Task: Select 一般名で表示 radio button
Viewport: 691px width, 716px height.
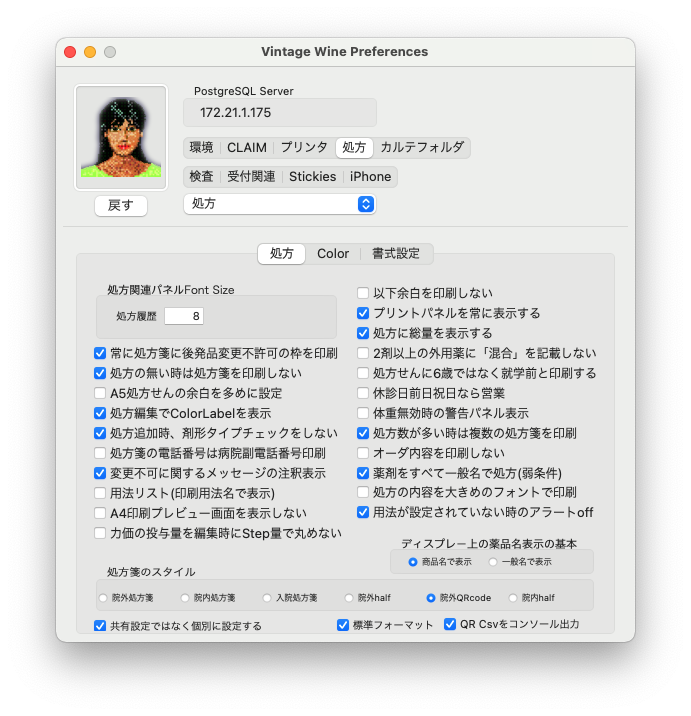Action: [493, 562]
